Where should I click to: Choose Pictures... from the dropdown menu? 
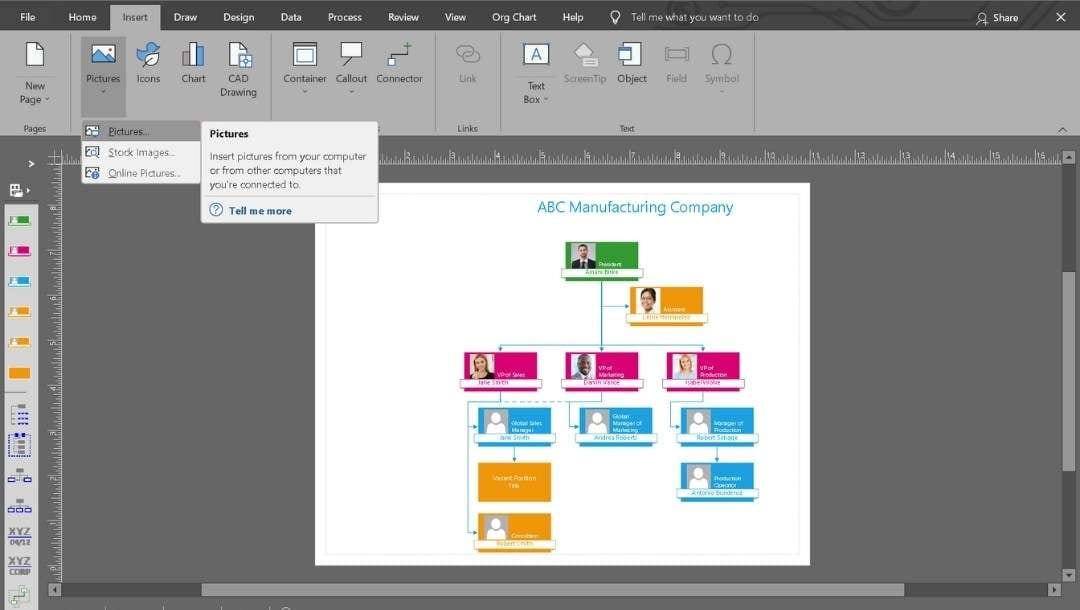pyautogui.click(x=141, y=132)
